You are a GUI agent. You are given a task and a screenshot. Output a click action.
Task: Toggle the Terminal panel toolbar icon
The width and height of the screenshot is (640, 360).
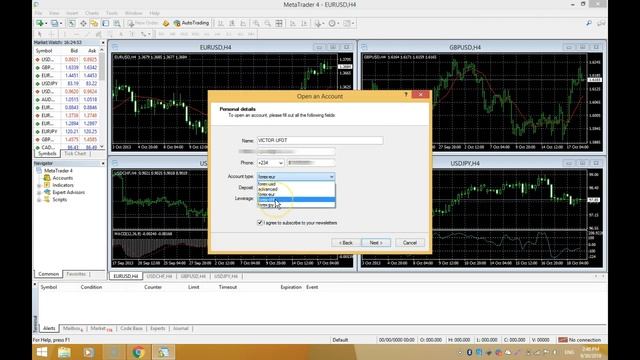(106, 23)
